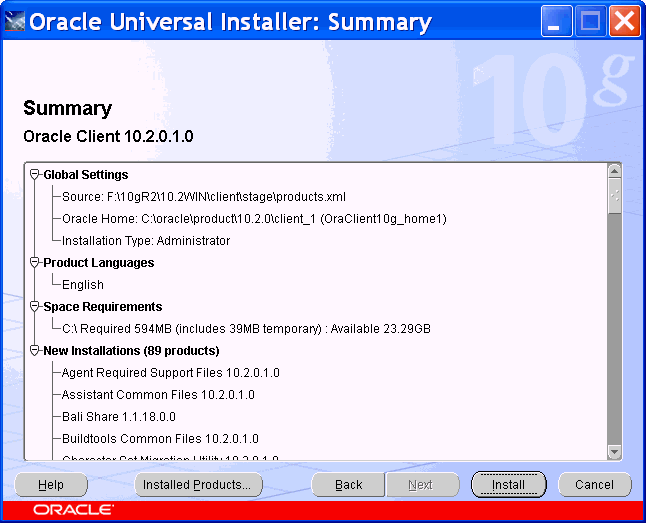The width and height of the screenshot is (646, 523).
Task: Select Bali Share 1.1.18.0.0 item
Action: pyautogui.click(x=118, y=417)
